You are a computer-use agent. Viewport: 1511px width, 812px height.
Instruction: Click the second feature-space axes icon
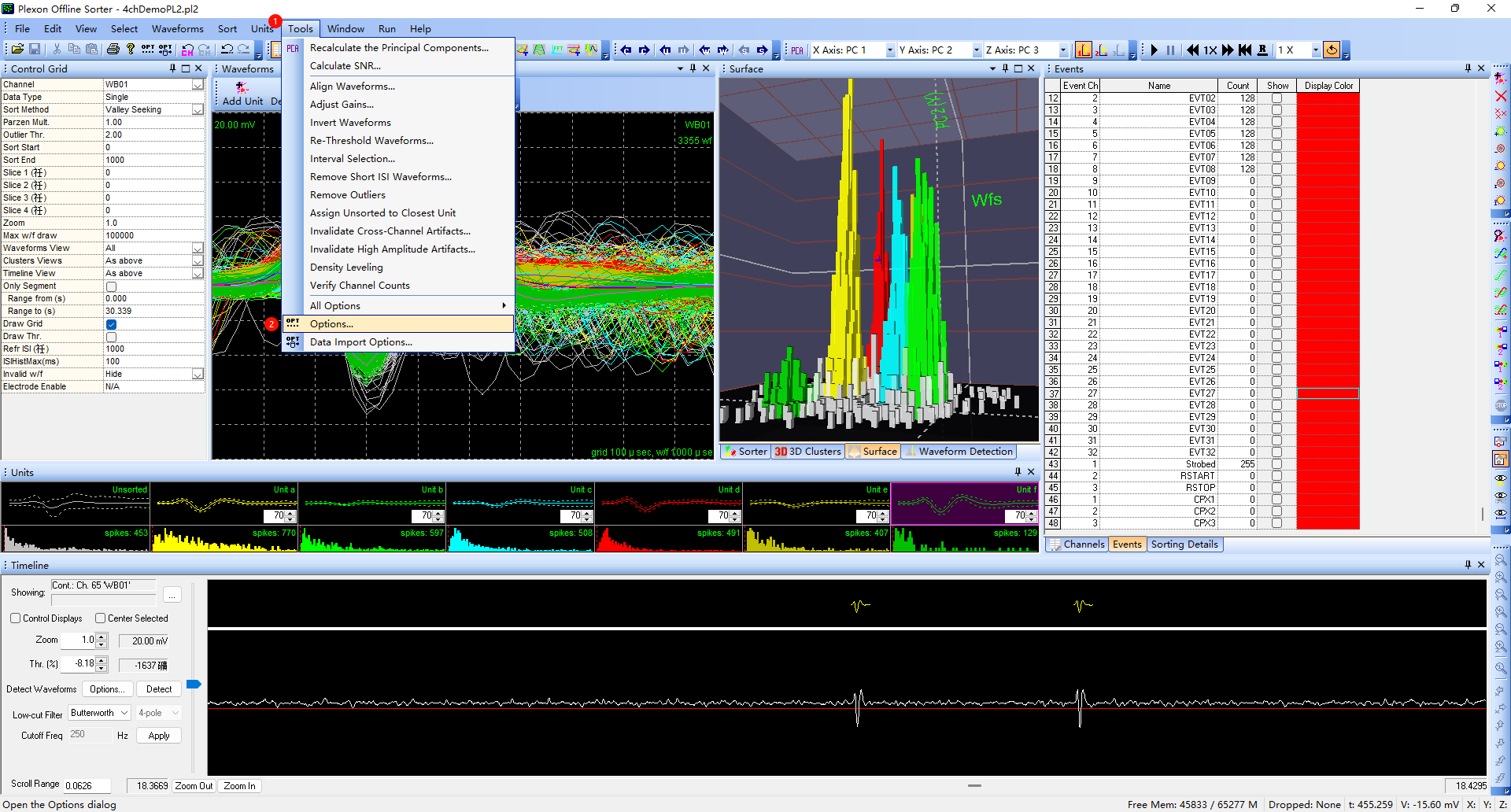coord(1102,50)
